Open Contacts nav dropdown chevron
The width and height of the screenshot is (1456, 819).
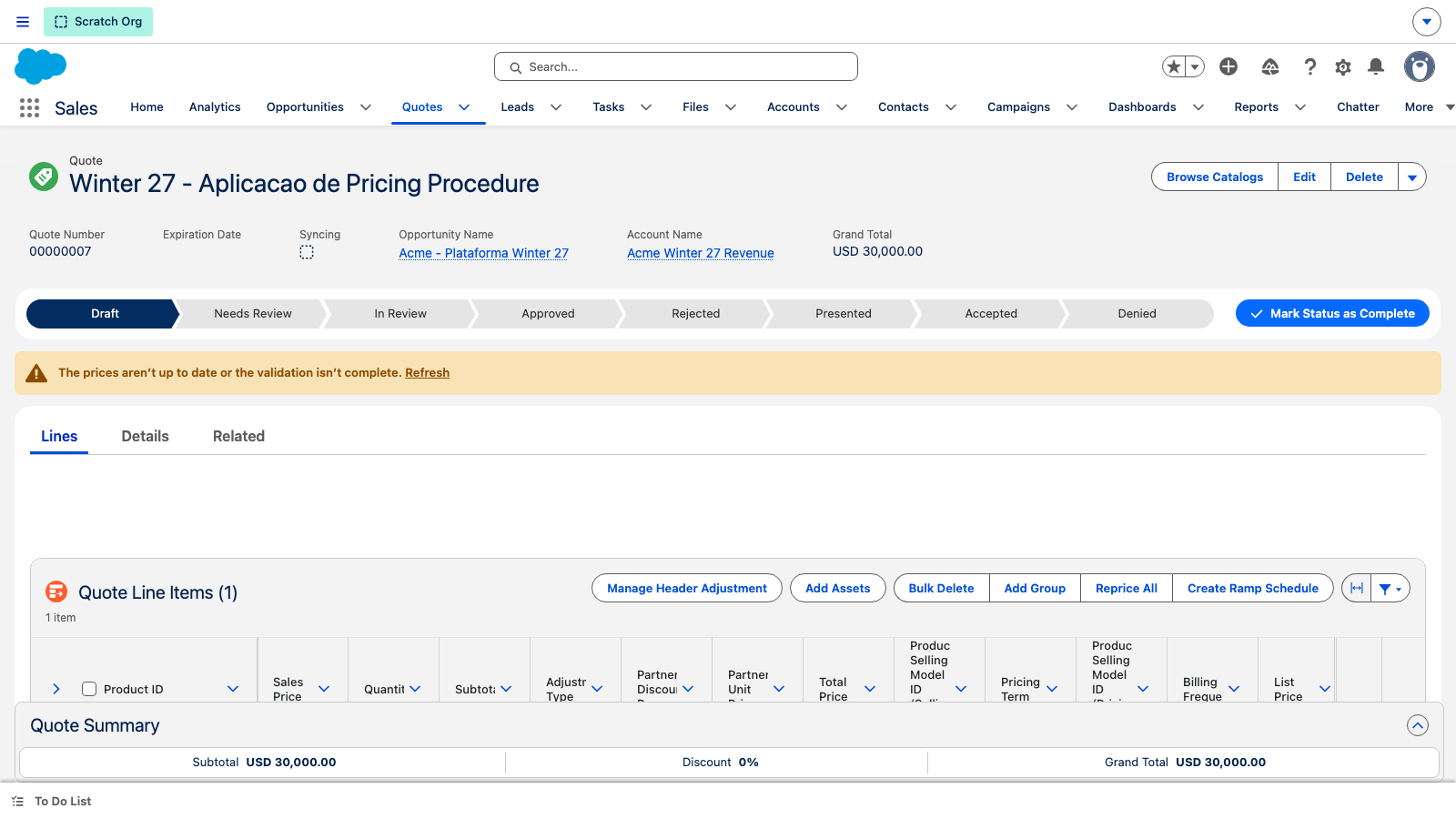pos(951,107)
